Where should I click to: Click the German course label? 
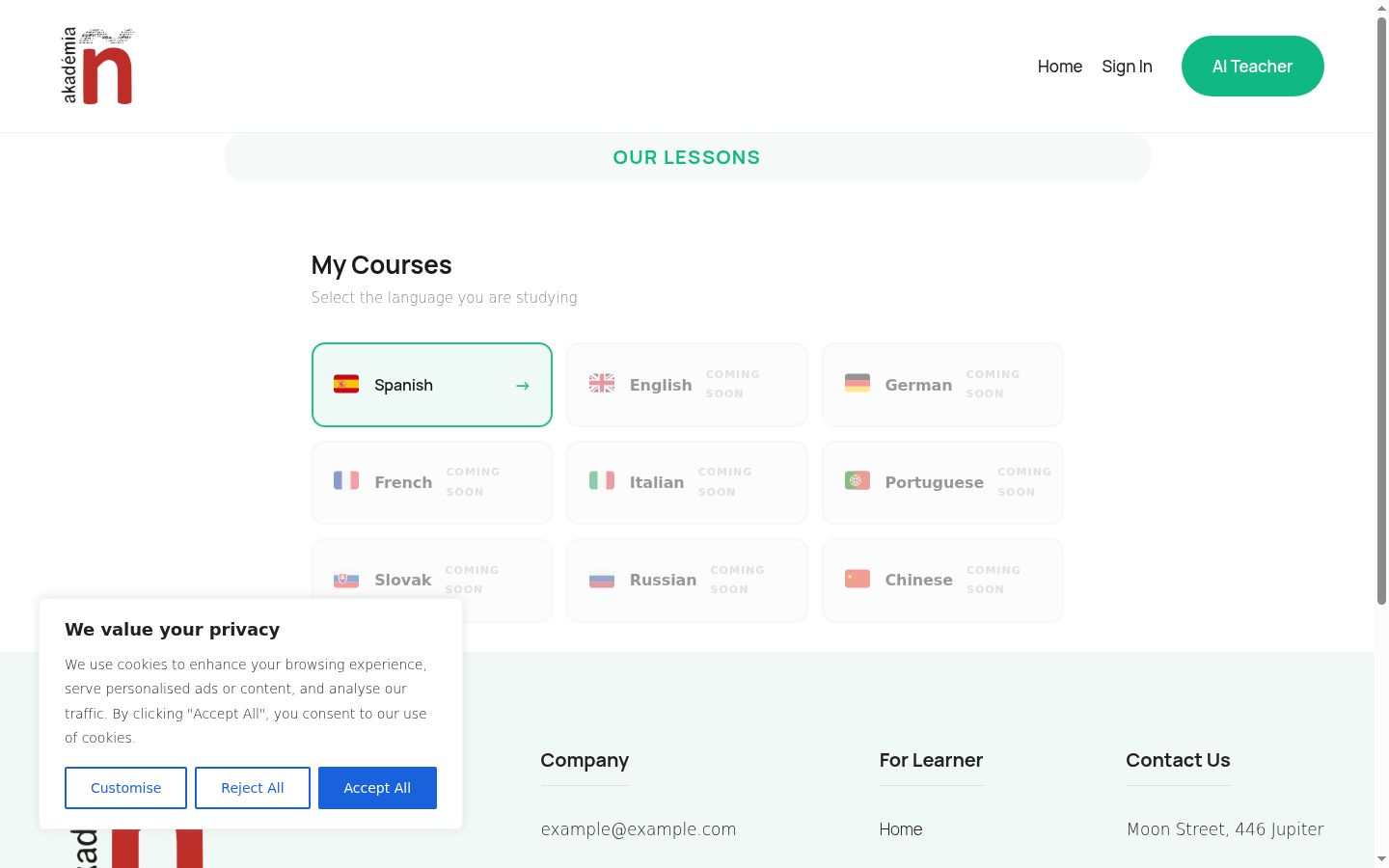pos(918,385)
